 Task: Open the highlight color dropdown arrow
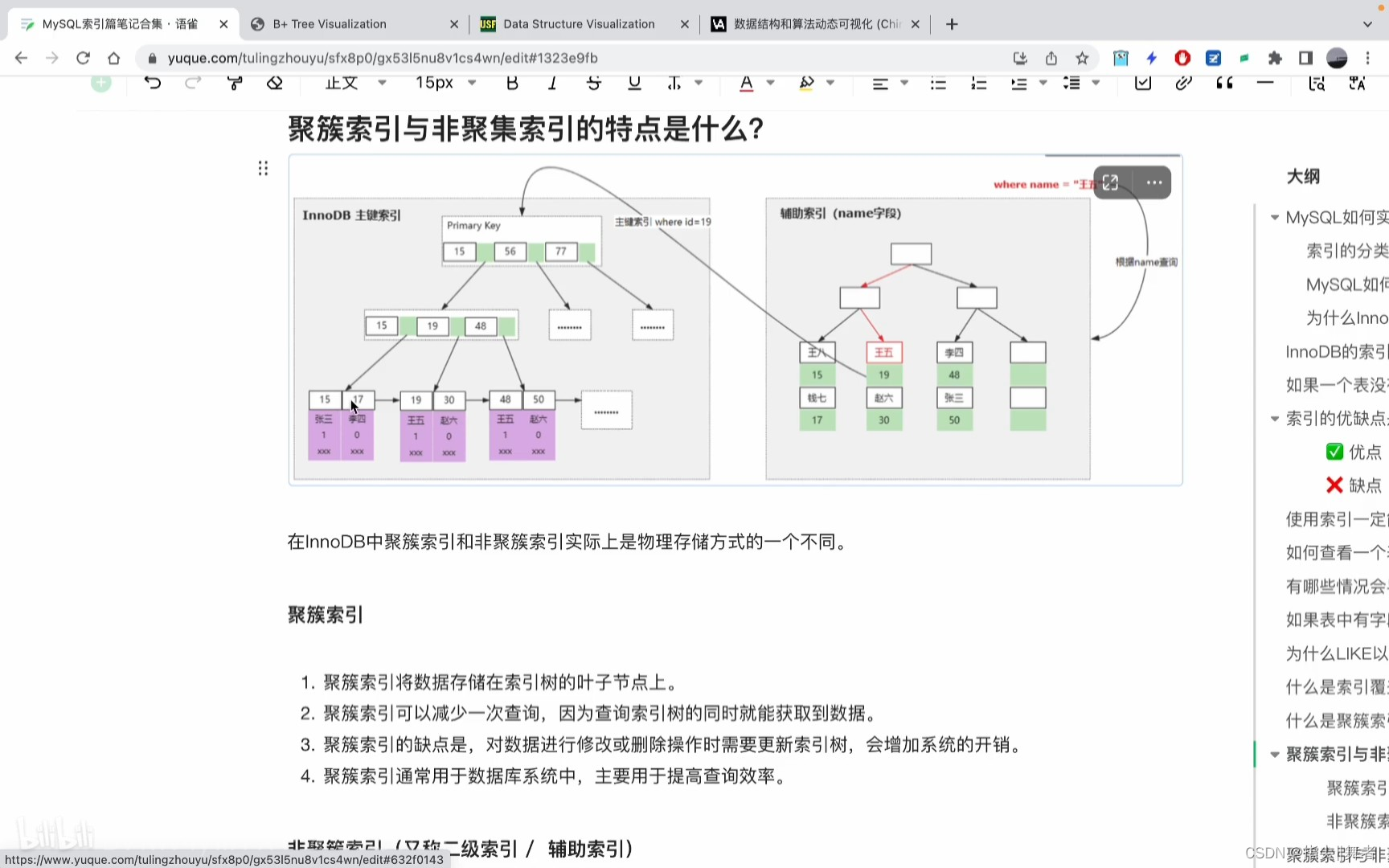pos(830,82)
